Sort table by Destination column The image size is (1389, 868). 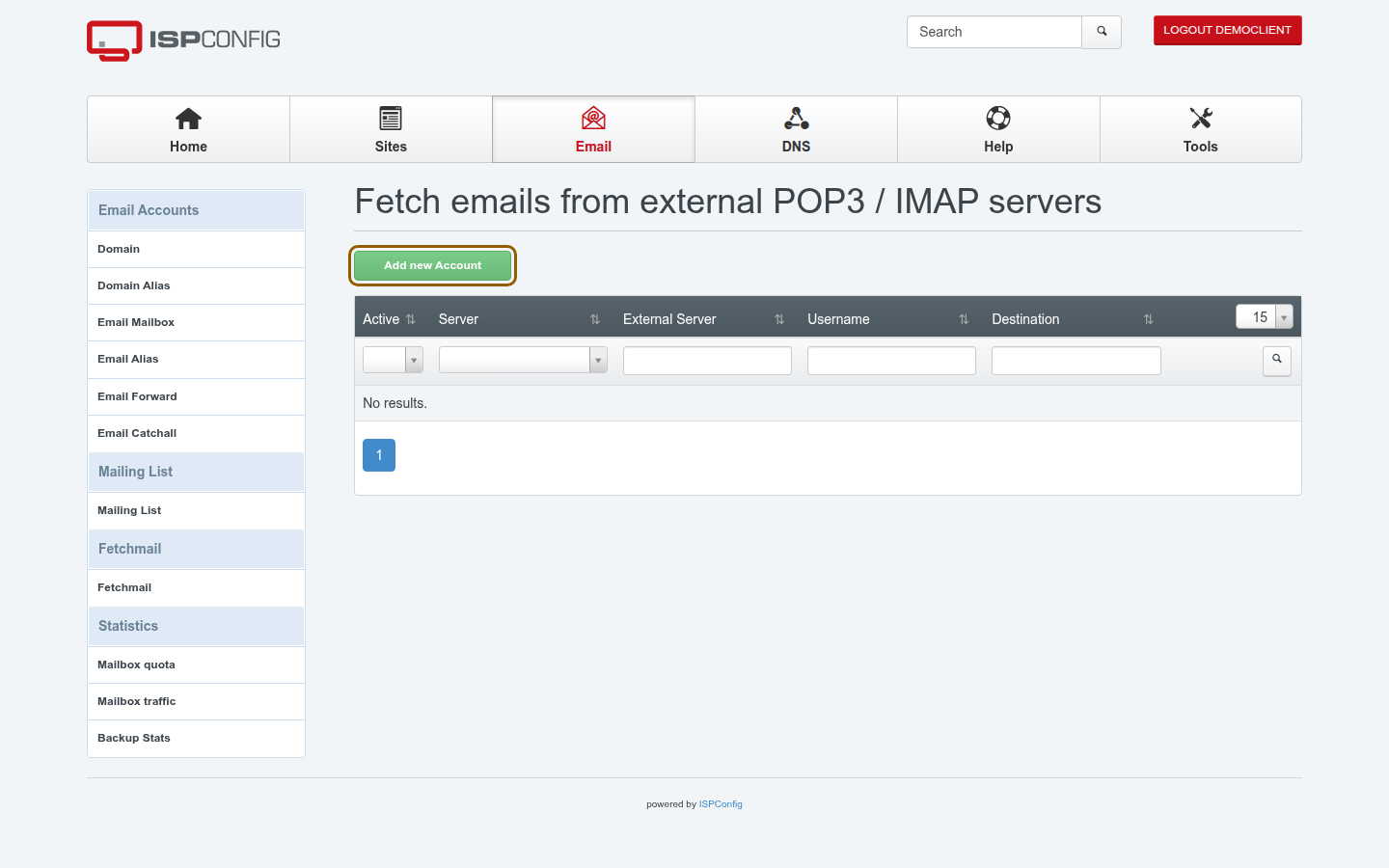click(1148, 319)
